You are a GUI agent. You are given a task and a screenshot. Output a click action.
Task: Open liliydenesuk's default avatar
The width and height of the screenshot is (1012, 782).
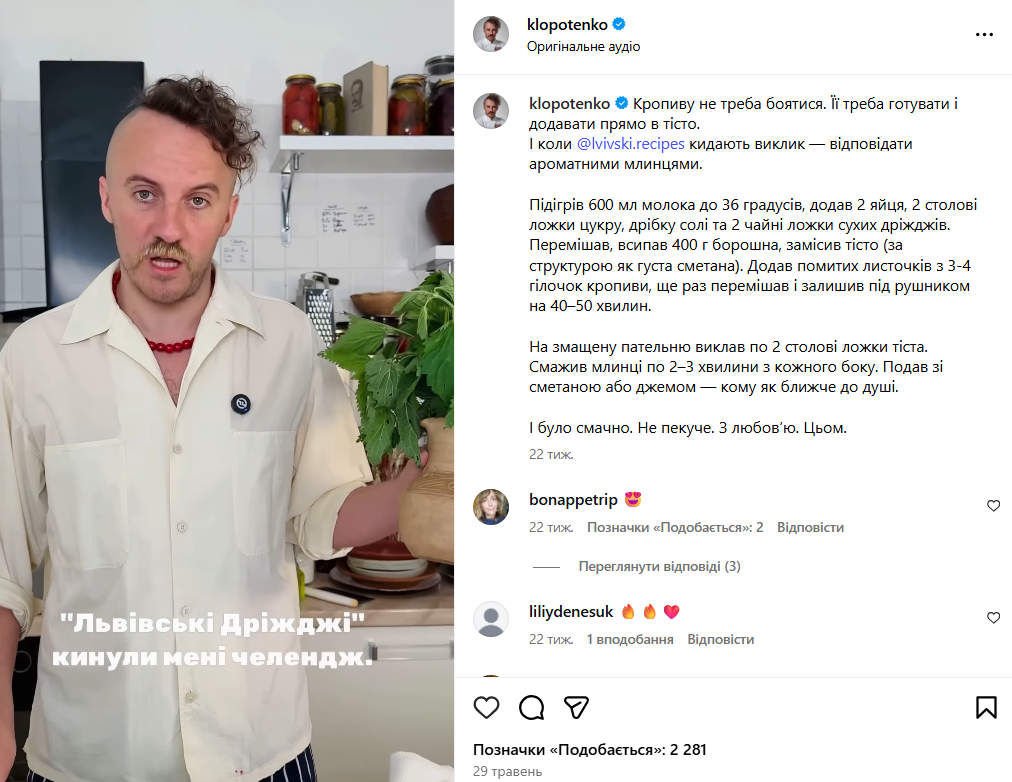click(x=491, y=619)
